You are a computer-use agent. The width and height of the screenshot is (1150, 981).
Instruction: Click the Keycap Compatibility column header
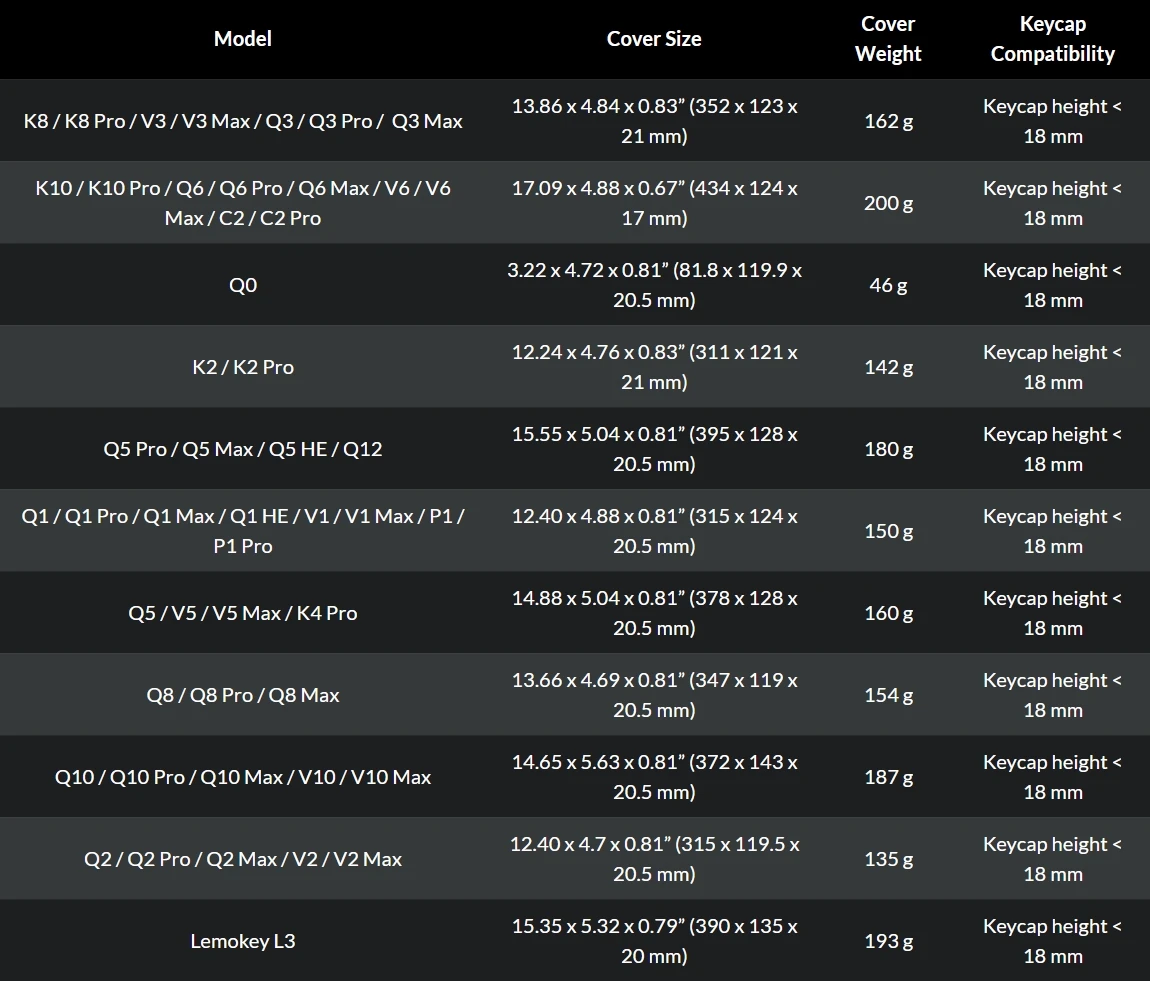click(1052, 39)
